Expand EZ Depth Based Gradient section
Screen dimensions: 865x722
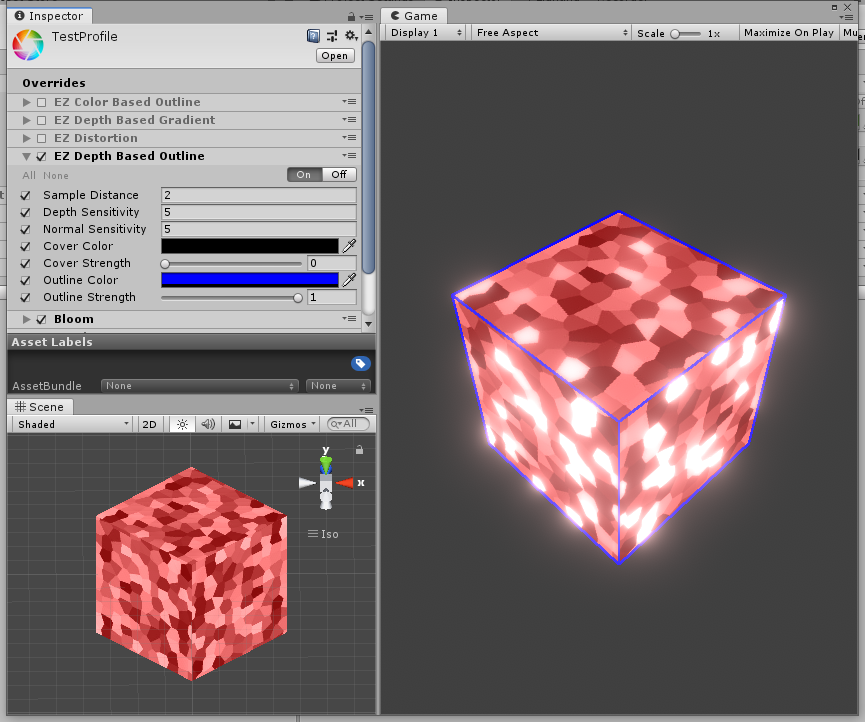pyautogui.click(x=26, y=120)
